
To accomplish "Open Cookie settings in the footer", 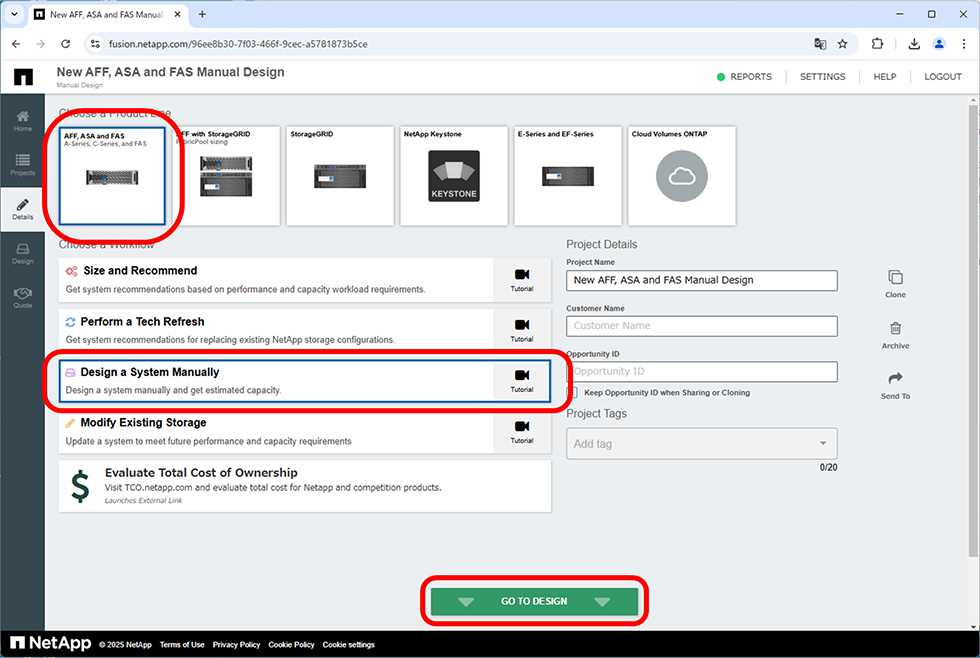I will (x=349, y=644).
